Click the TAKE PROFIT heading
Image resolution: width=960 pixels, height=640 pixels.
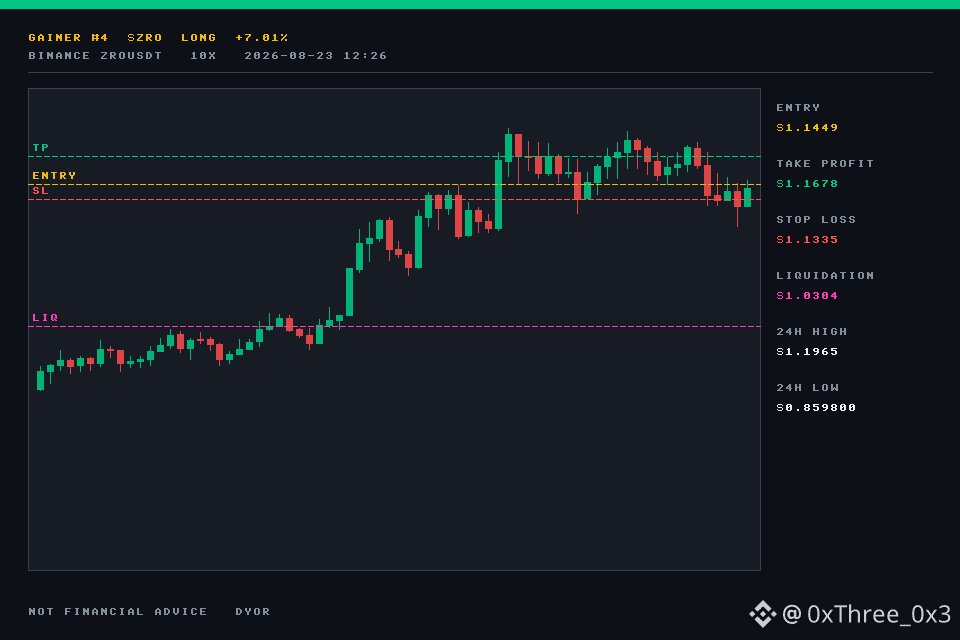tap(825, 164)
